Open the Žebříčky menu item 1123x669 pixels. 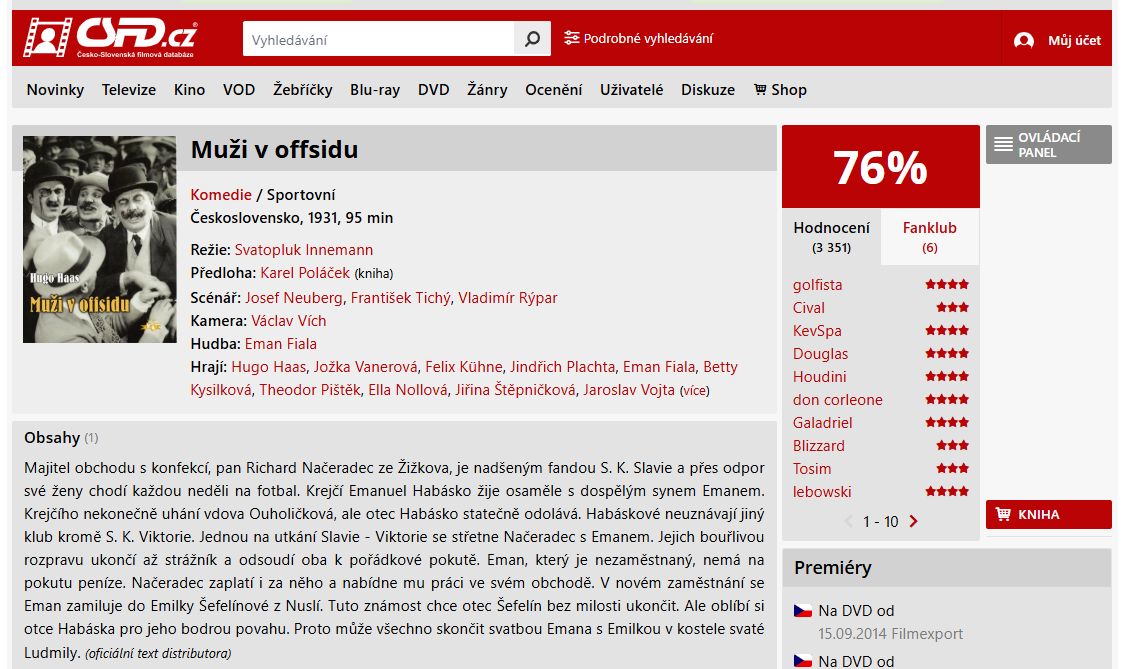tap(302, 90)
